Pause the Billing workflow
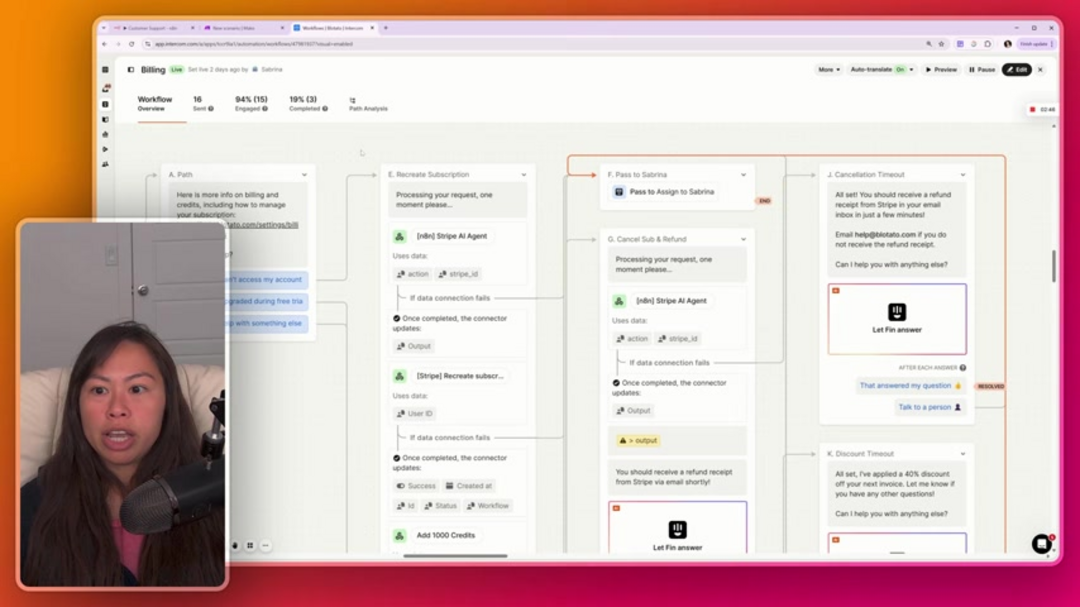Image resolution: width=1080 pixels, height=607 pixels. click(981, 70)
